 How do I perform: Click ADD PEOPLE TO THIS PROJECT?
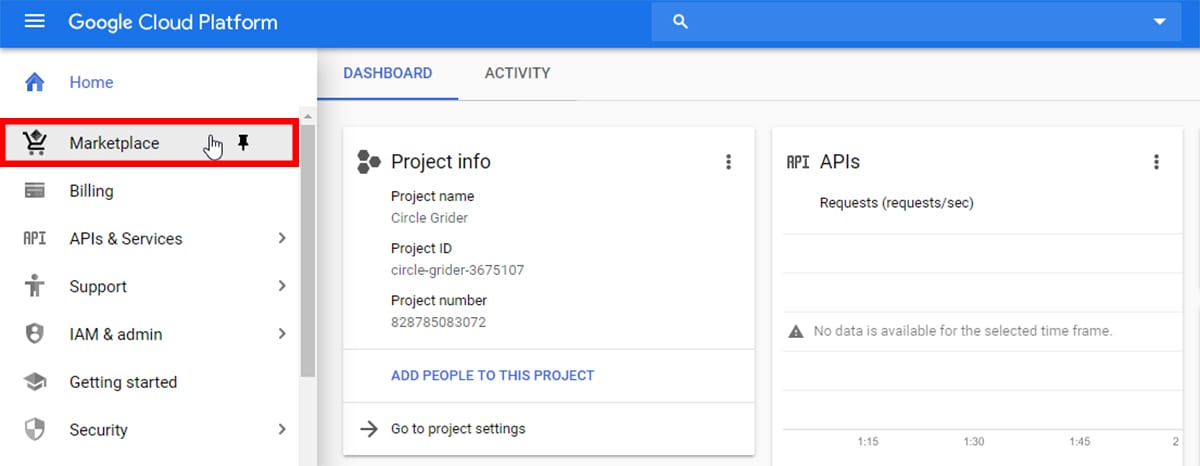pyautogui.click(x=493, y=376)
